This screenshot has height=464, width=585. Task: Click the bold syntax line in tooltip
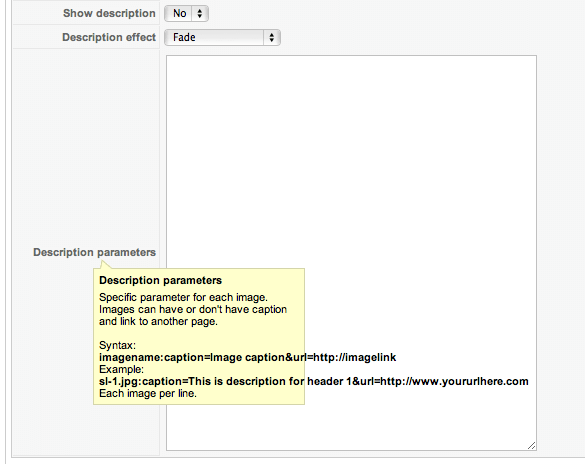coord(247,357)
